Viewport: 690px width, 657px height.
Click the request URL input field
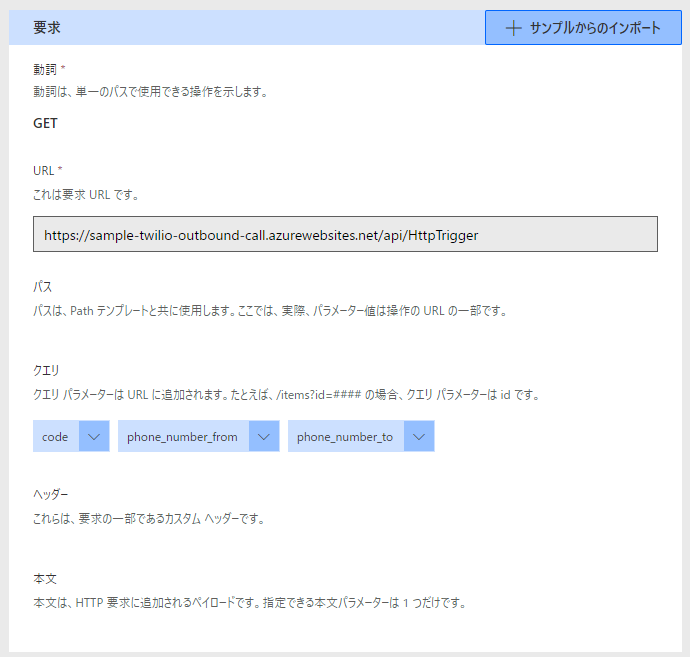coord(345,234)
